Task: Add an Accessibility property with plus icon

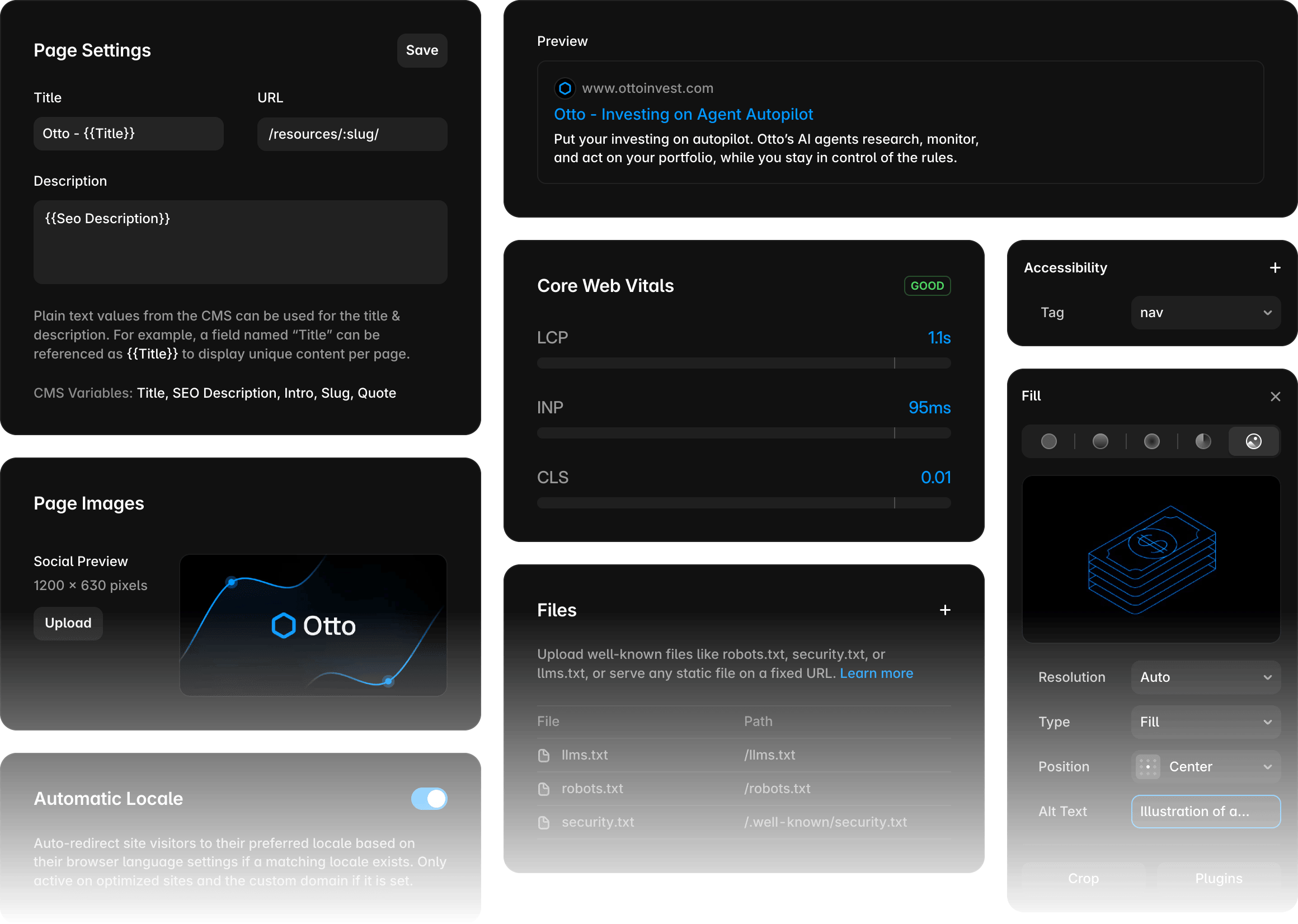Action: [x=1275, y=267]
